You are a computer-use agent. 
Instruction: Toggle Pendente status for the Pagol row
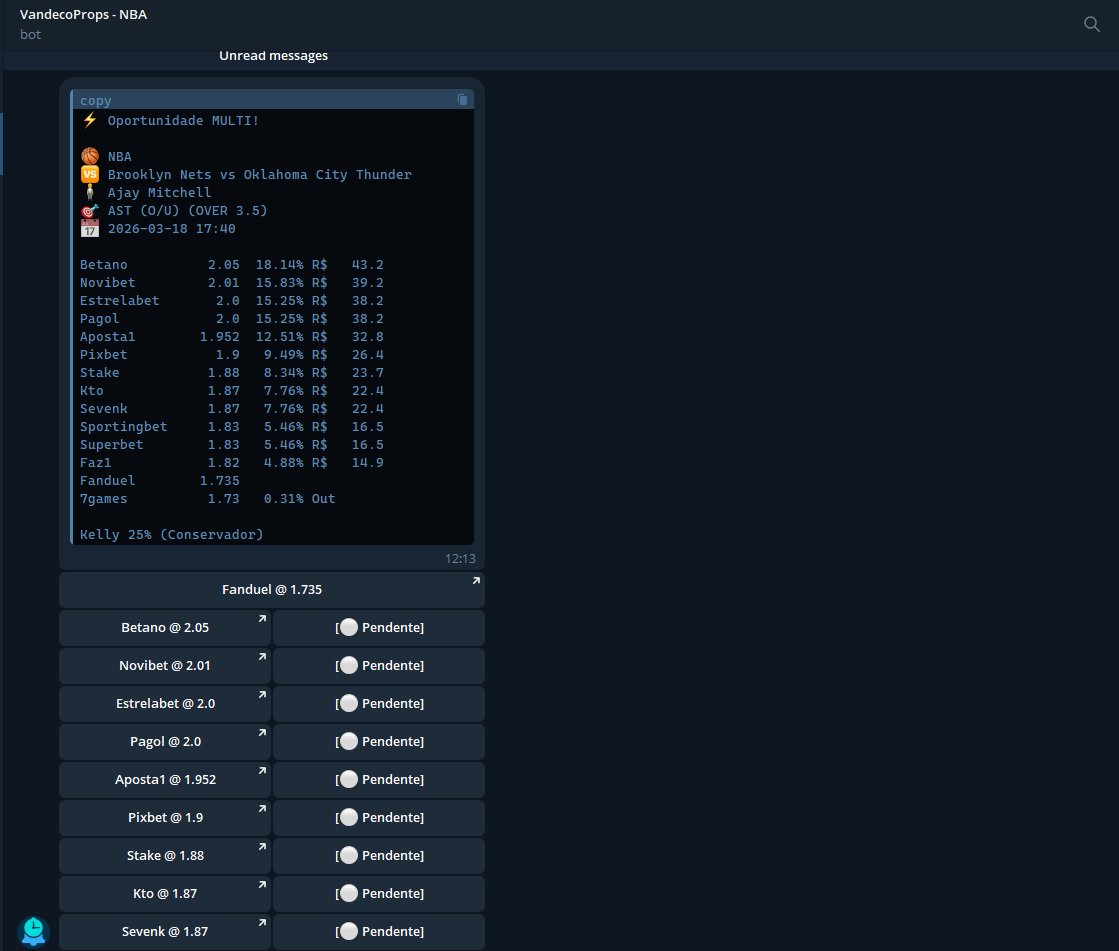(x=379, y=741)
